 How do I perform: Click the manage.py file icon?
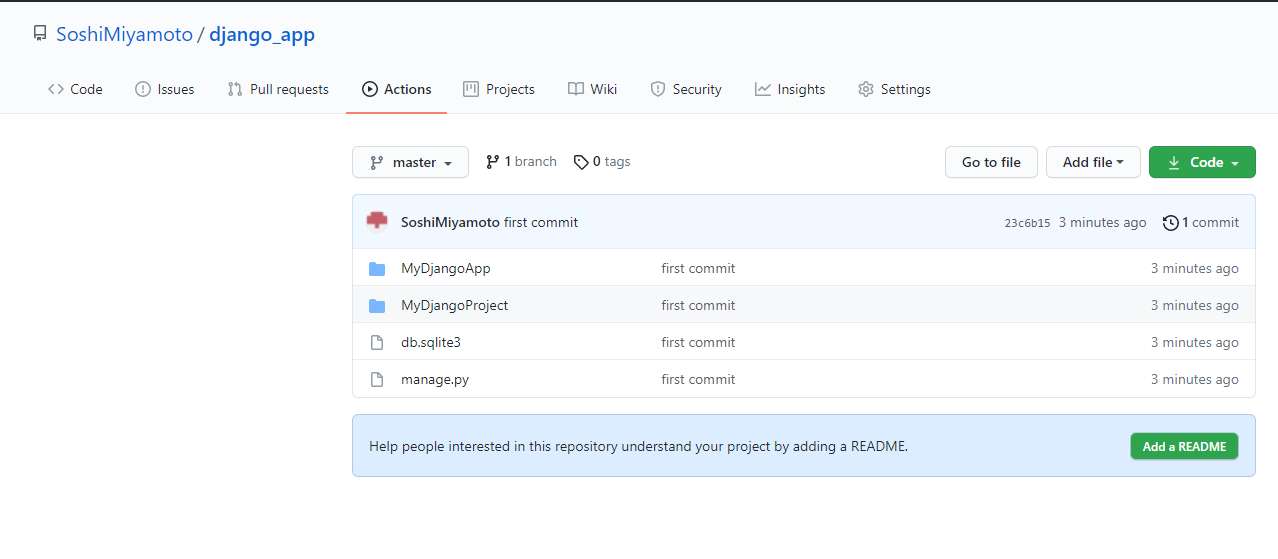377,379
